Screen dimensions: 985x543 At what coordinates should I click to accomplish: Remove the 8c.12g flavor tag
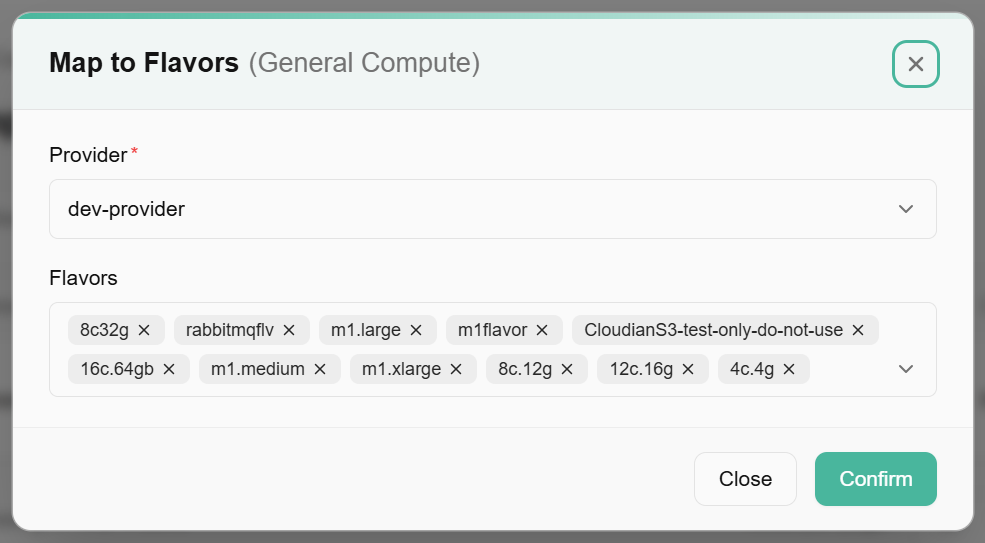pos(567,369)
